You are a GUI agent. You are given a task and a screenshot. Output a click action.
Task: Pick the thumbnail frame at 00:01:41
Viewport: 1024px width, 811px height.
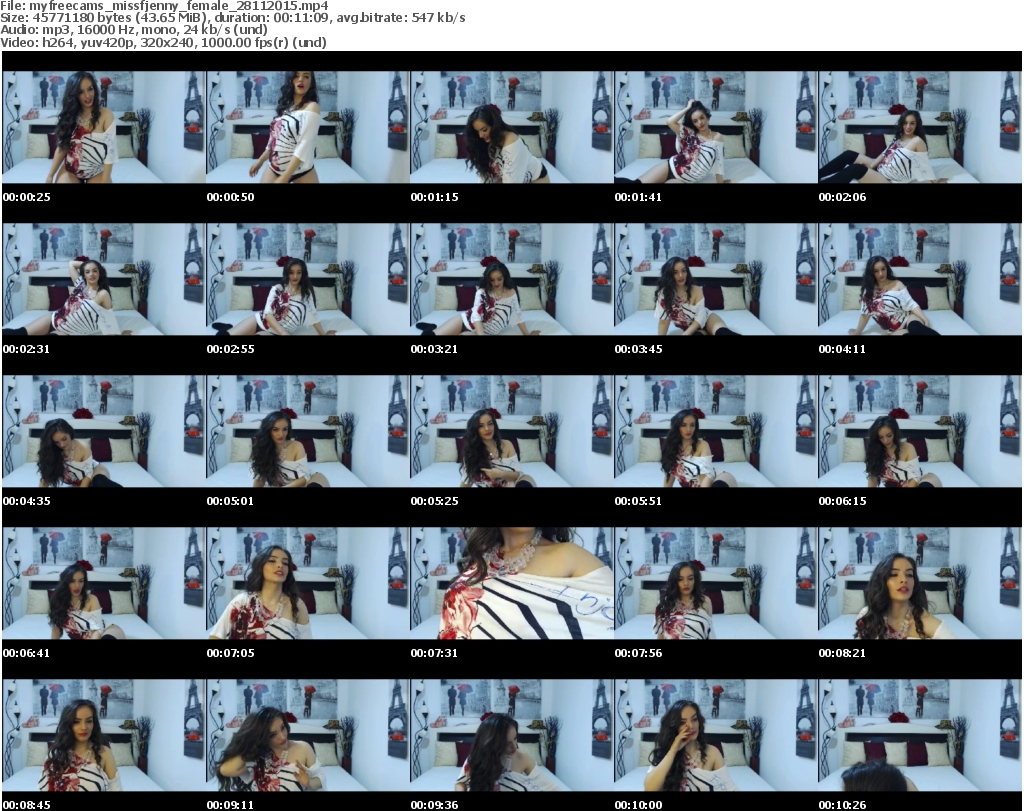pyautogui.click(x=716, y=127)
